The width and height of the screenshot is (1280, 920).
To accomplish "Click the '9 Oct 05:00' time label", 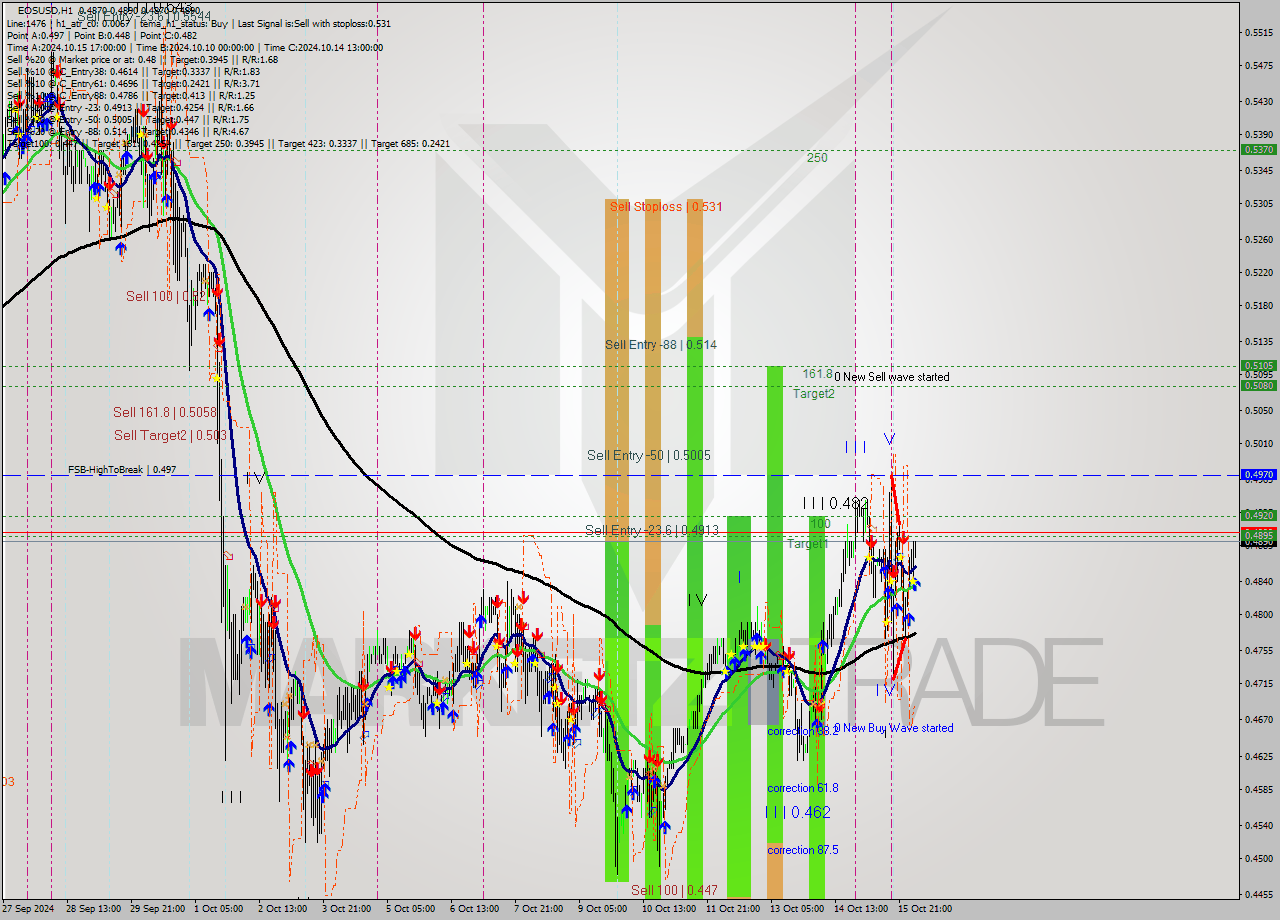I will 602,909.
